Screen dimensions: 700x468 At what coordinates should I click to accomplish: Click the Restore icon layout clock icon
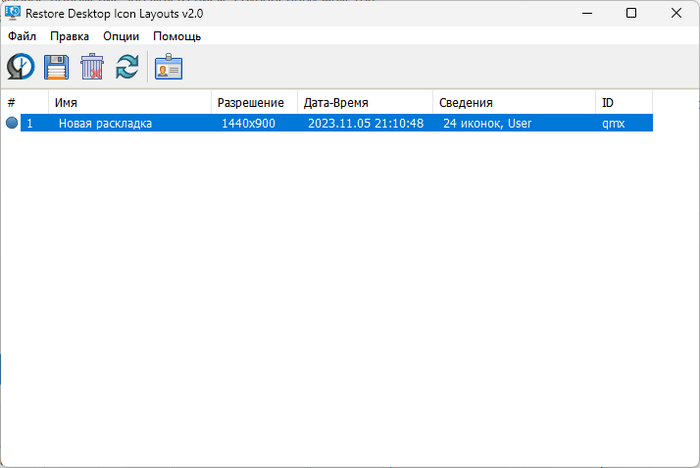point(21,67)
